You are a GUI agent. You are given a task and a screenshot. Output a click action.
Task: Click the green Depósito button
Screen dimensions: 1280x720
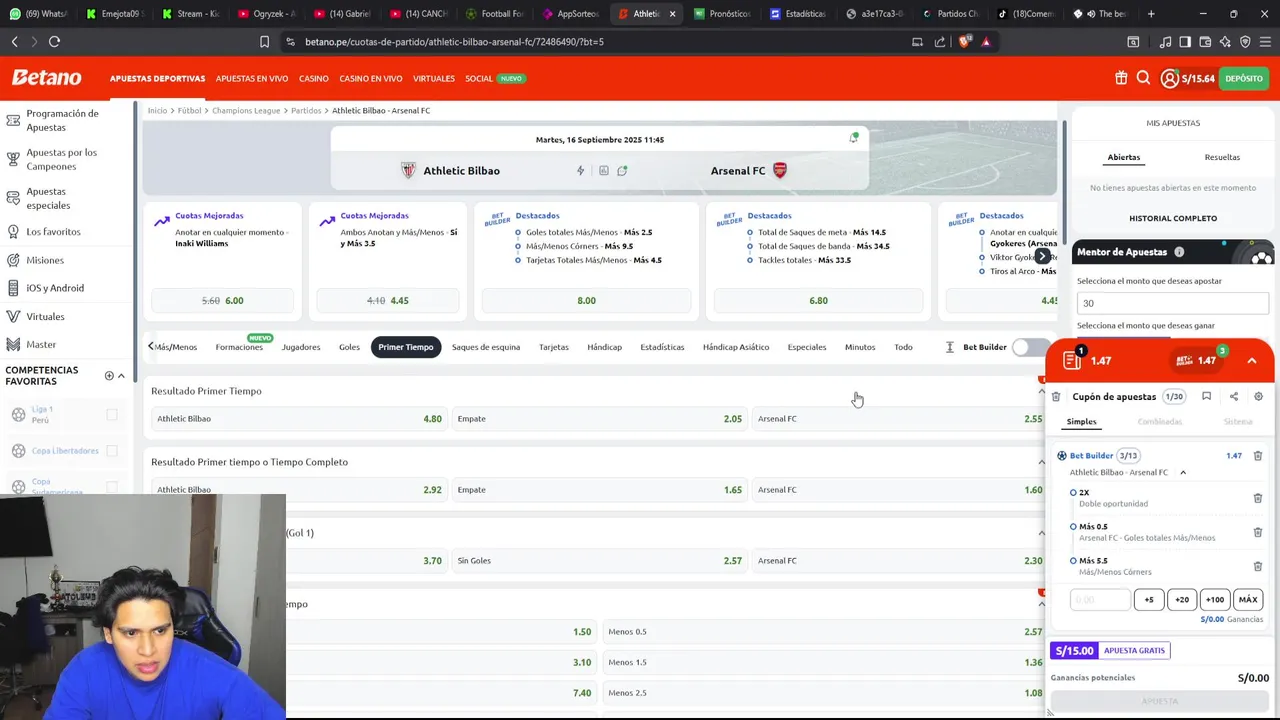1244,78
